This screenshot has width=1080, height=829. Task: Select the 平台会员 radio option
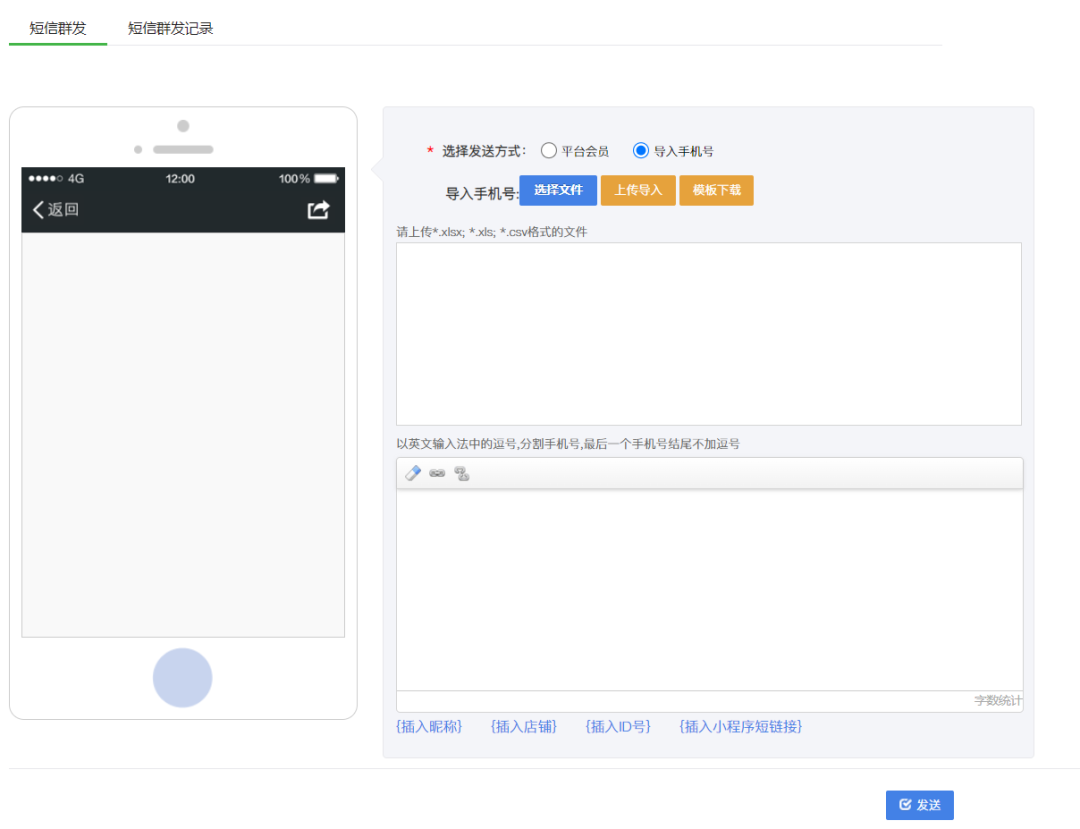(x=549, y=151)
